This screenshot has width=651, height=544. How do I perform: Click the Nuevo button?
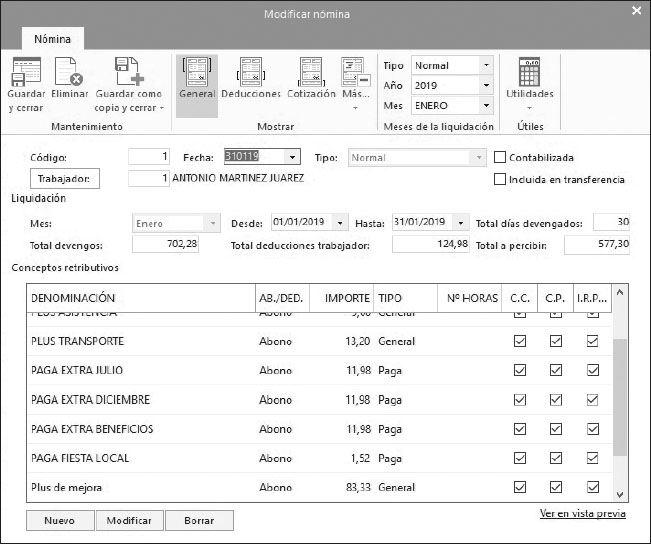60,521
